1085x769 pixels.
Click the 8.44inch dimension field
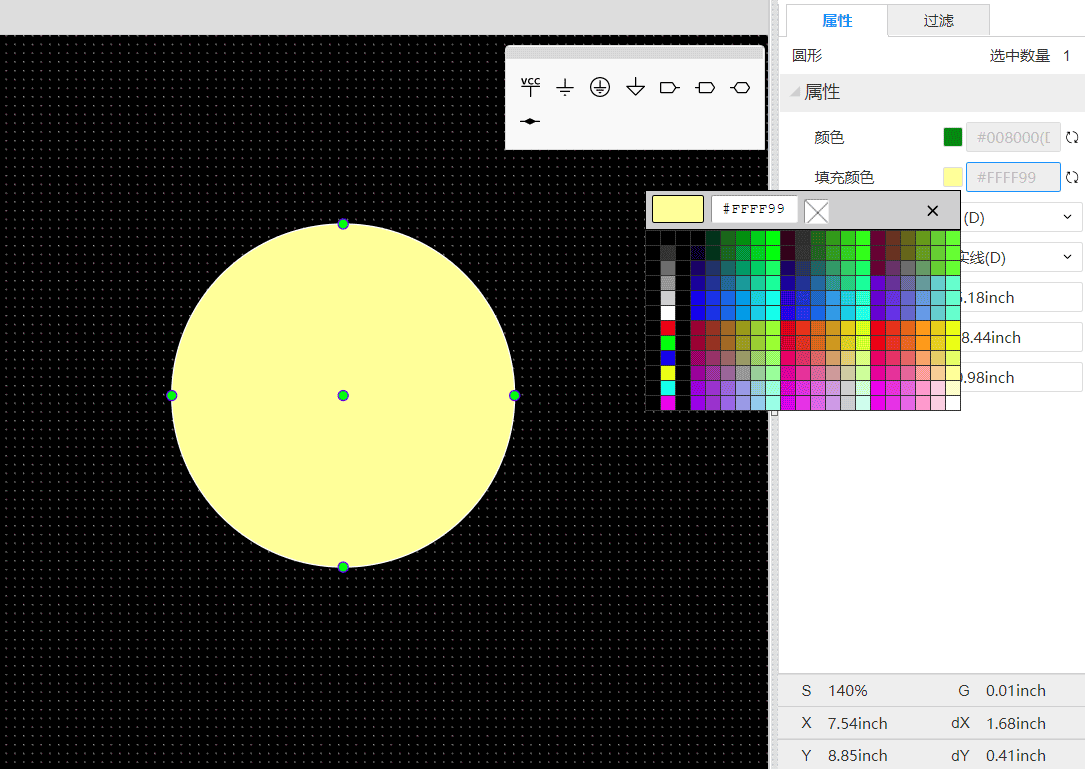click(x=1020, y=337)
